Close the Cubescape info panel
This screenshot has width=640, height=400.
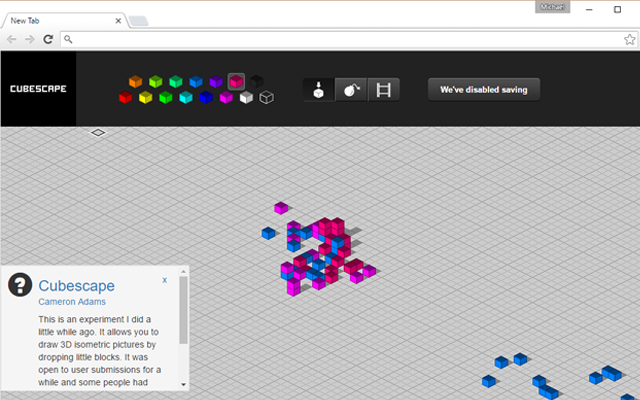click(x=164, y=280)
